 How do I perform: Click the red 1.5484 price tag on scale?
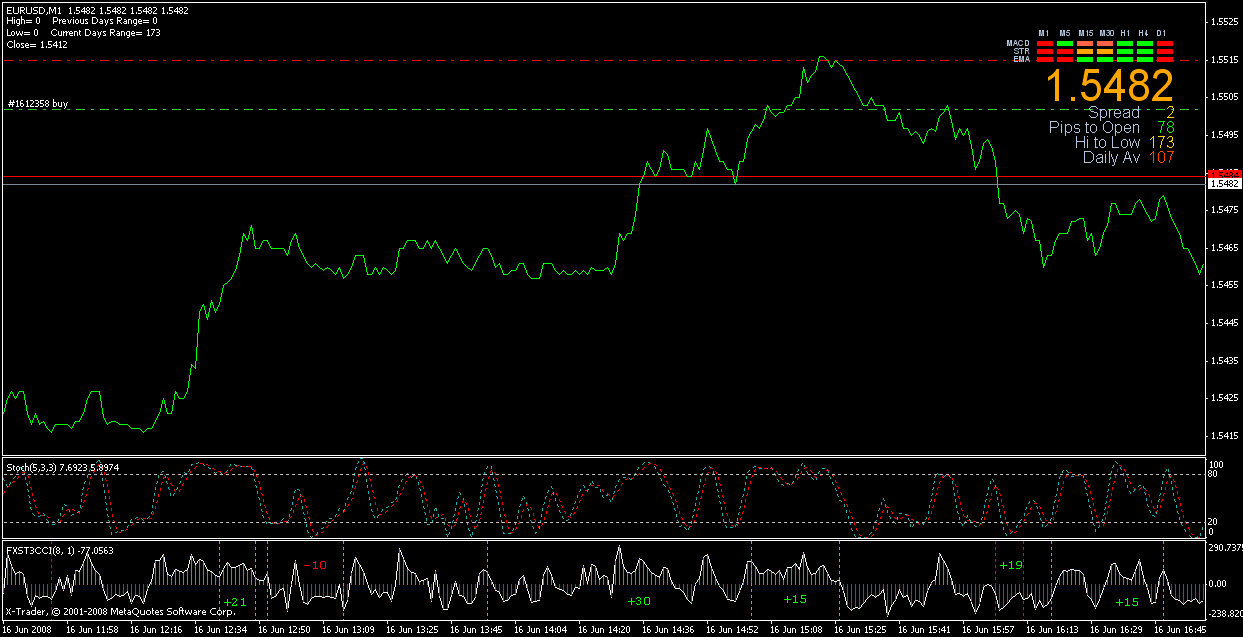click(1224, 174)
